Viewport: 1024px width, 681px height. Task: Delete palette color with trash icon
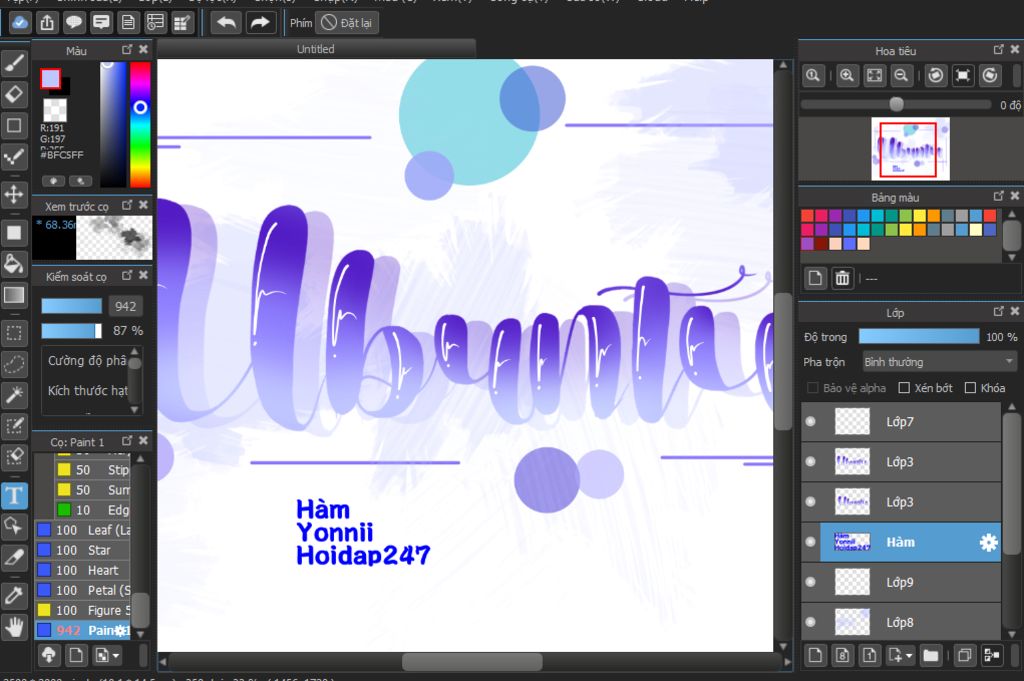tap(842, 278)
